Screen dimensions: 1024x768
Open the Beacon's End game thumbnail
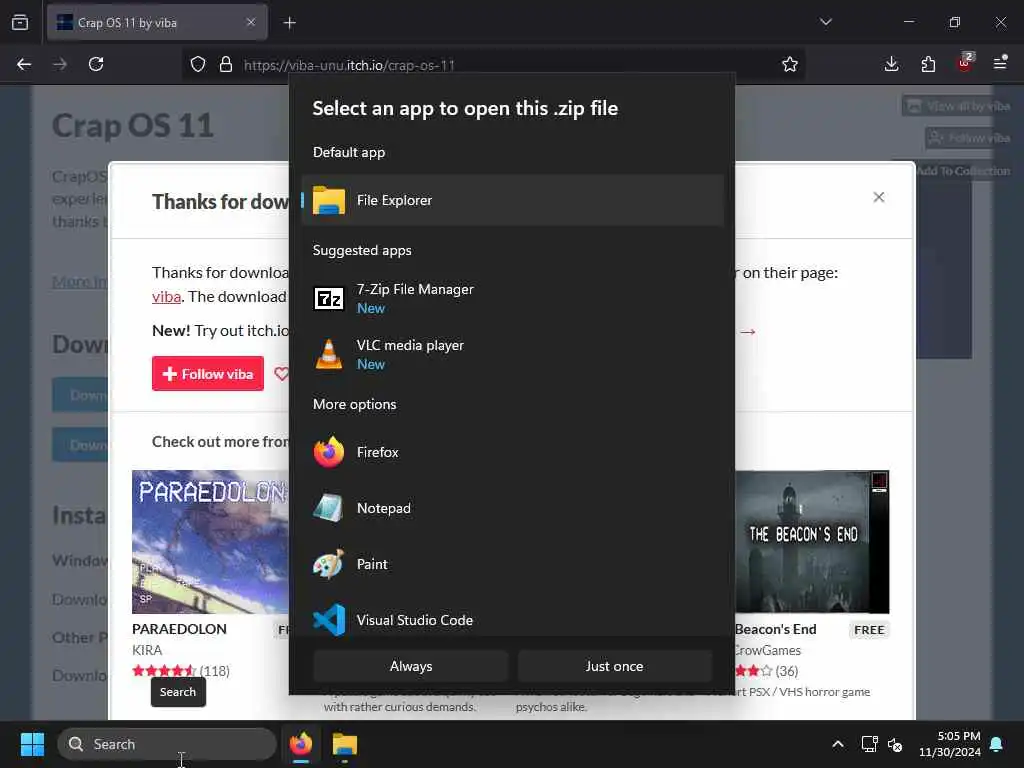812,542
